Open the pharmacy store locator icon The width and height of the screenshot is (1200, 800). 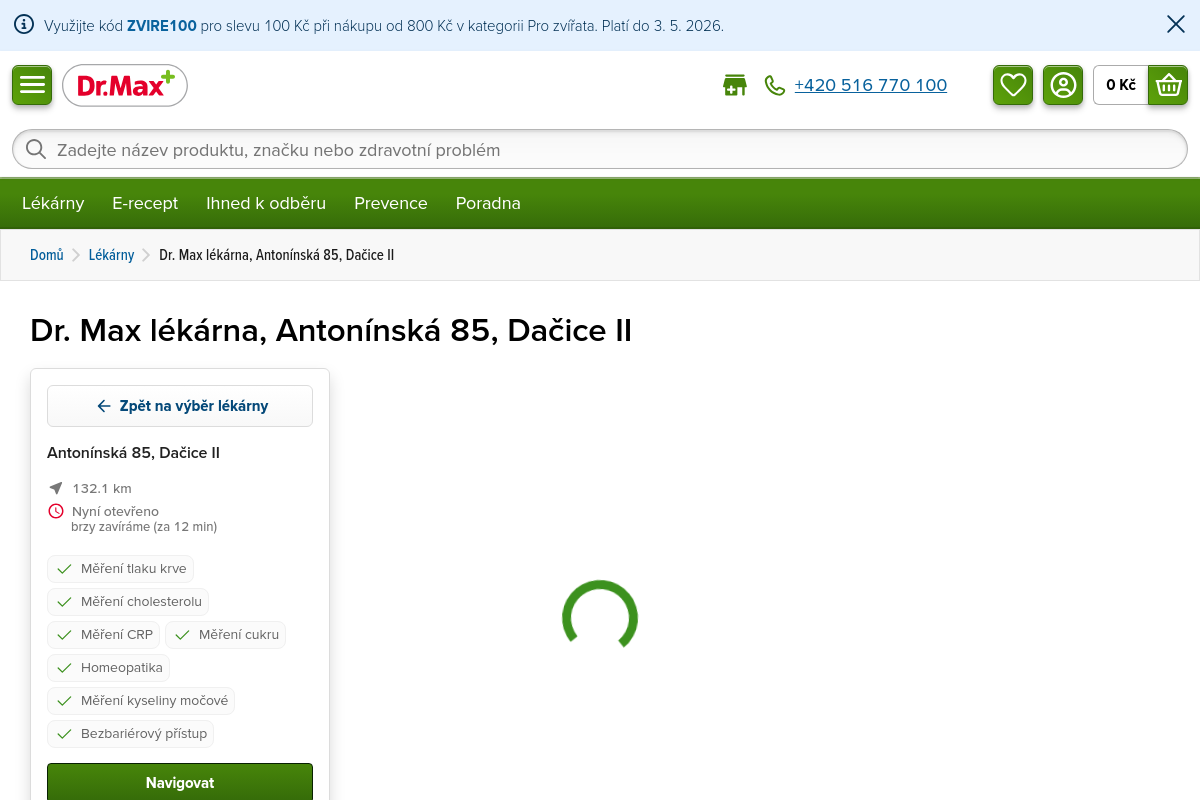coord(735,85)
